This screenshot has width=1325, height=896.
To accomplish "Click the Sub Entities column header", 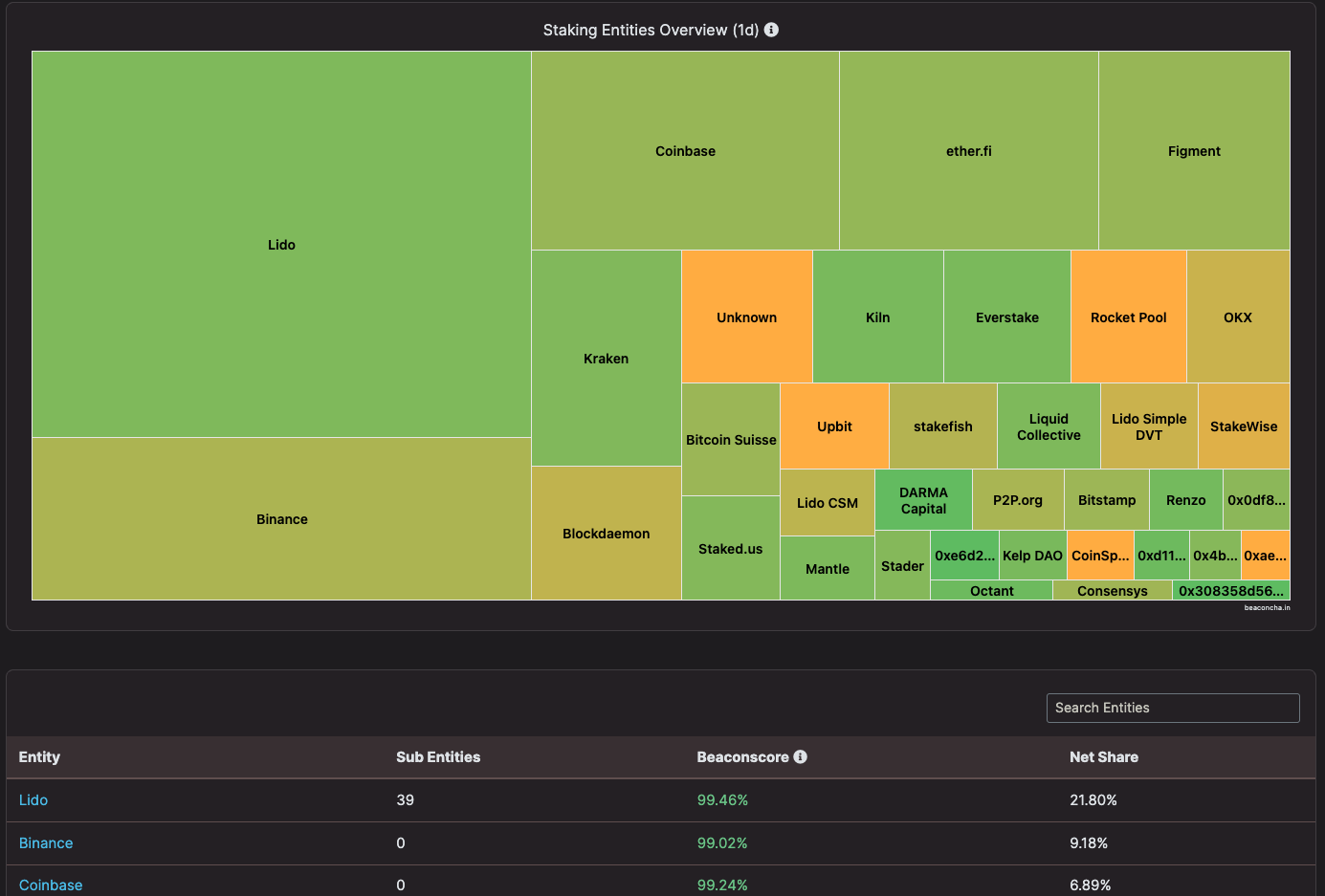I will 438,757.
